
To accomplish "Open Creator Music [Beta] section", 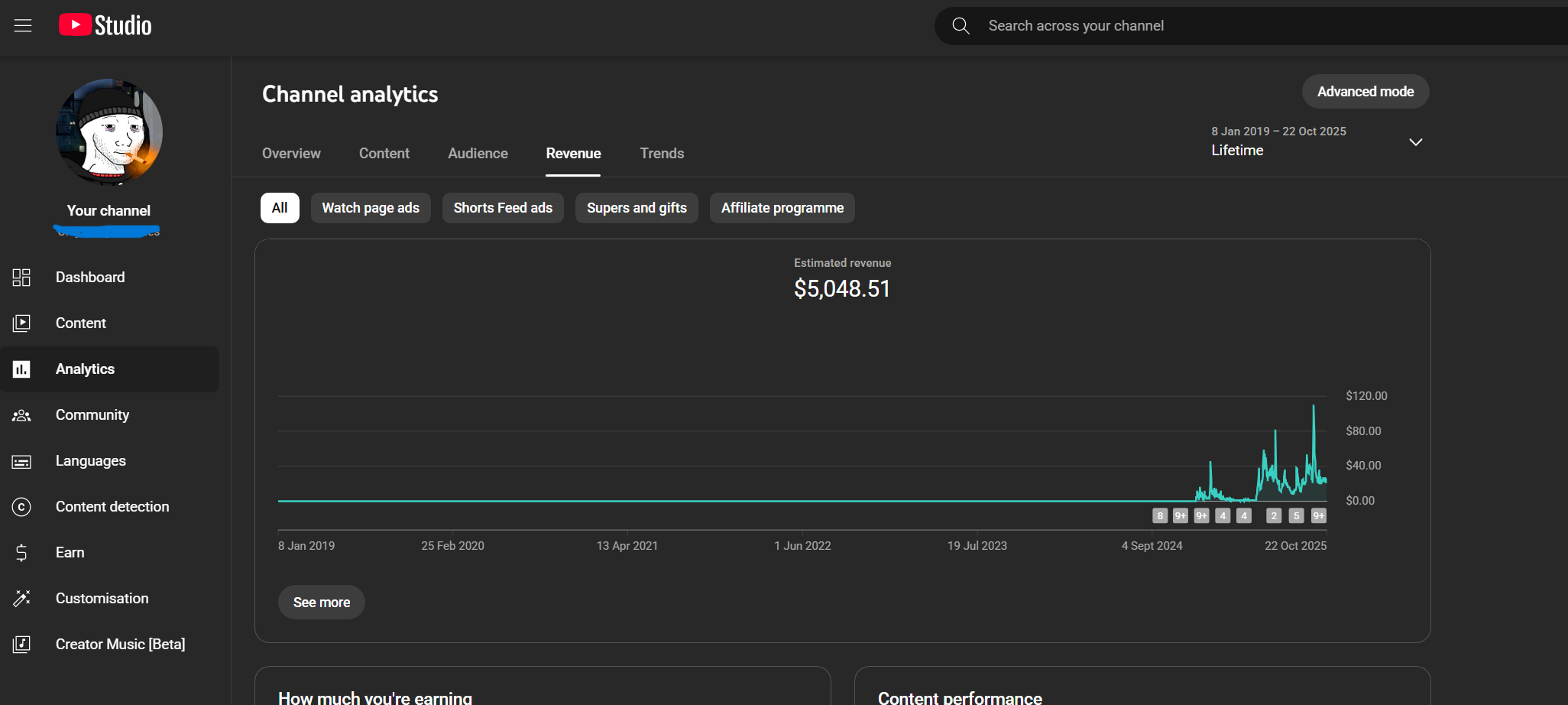I will pyautogui.click(x=120, y=645).
